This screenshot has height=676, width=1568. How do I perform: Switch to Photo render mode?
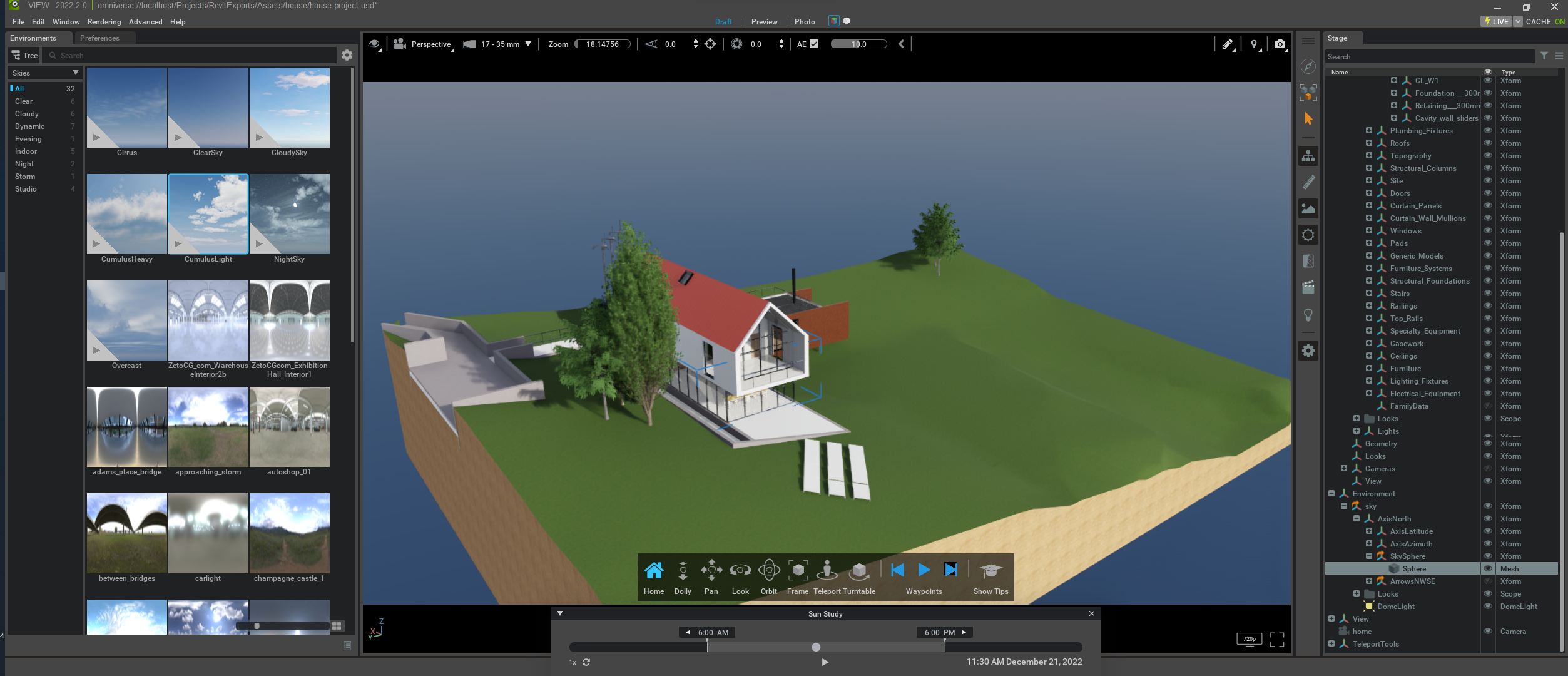coord(805,22)
